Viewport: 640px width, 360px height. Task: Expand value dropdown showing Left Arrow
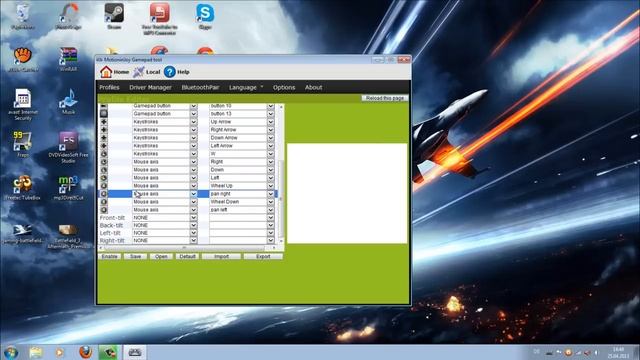coord(271,146)
